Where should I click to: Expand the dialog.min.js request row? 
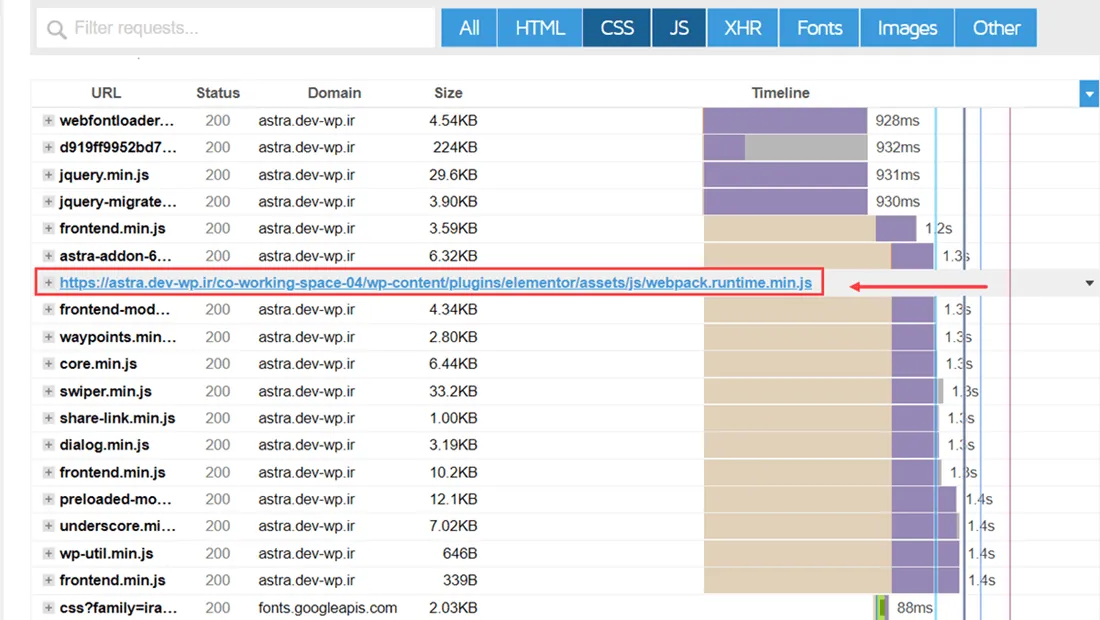[x=48, y=445]
